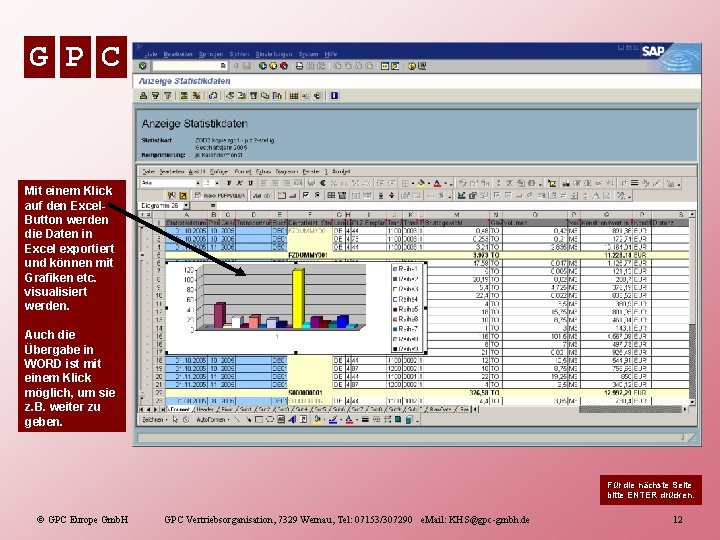Open the Diagramm 26 name box dropdown
The width and height of the screenshot is (720, 540).
tap(186, 206)
